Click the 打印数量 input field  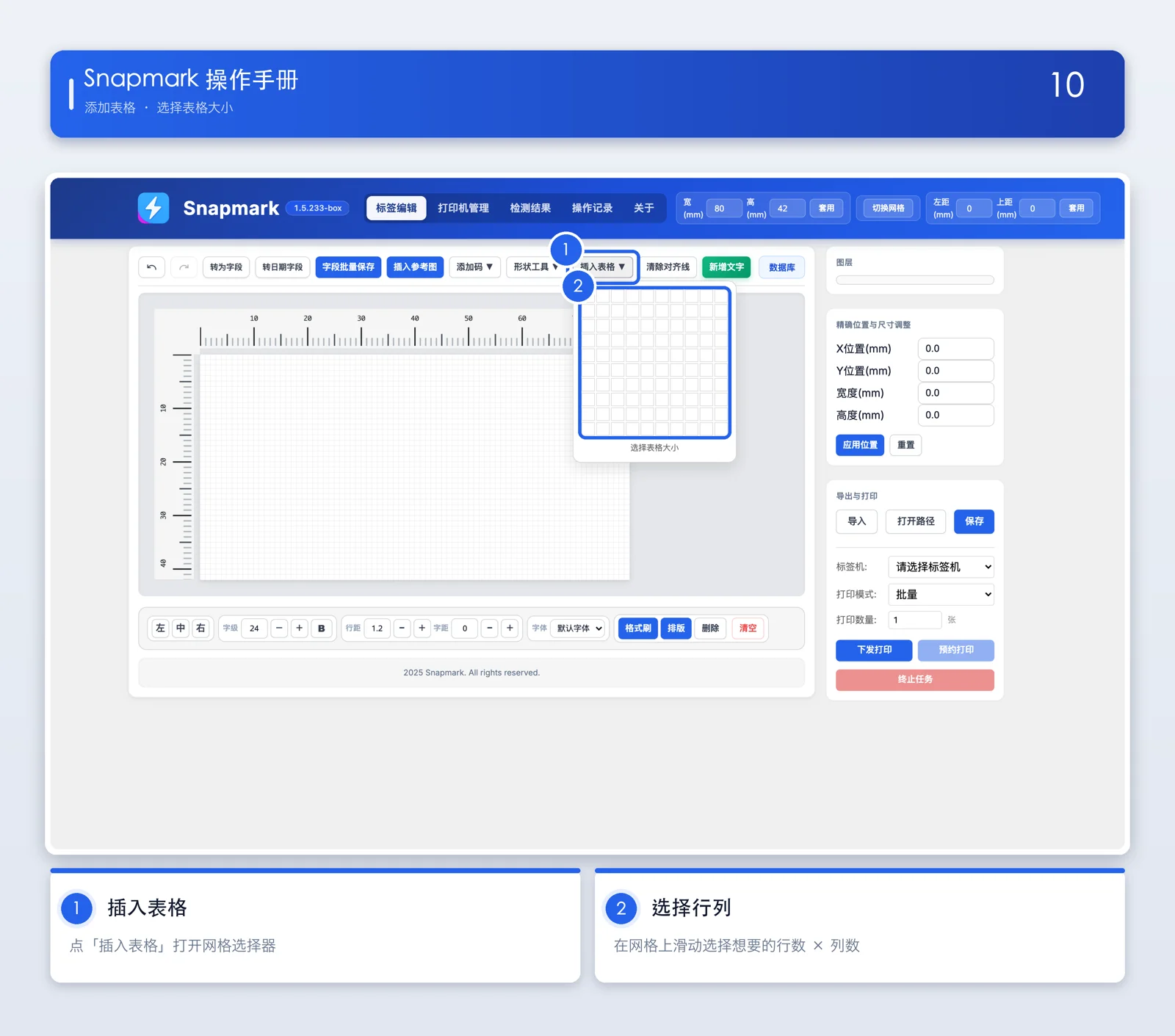tap(914, 620)
